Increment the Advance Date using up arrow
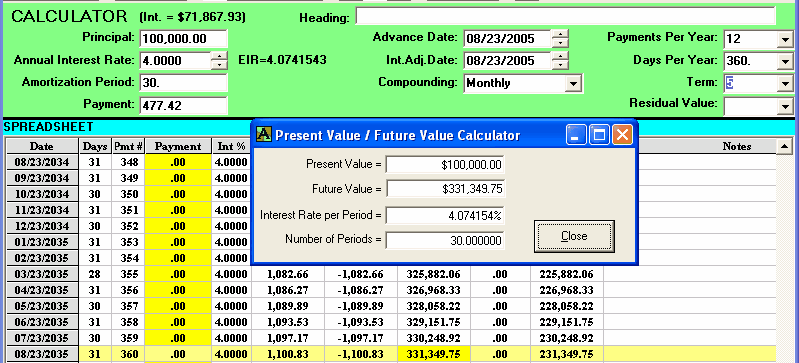Screen dimensions: 799x363 560,34
